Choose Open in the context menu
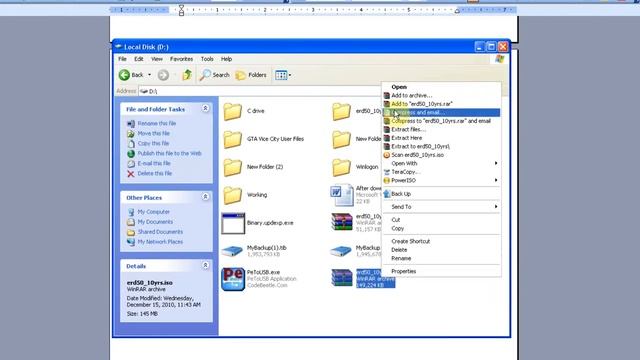640x360 pixels. (441, 87)
